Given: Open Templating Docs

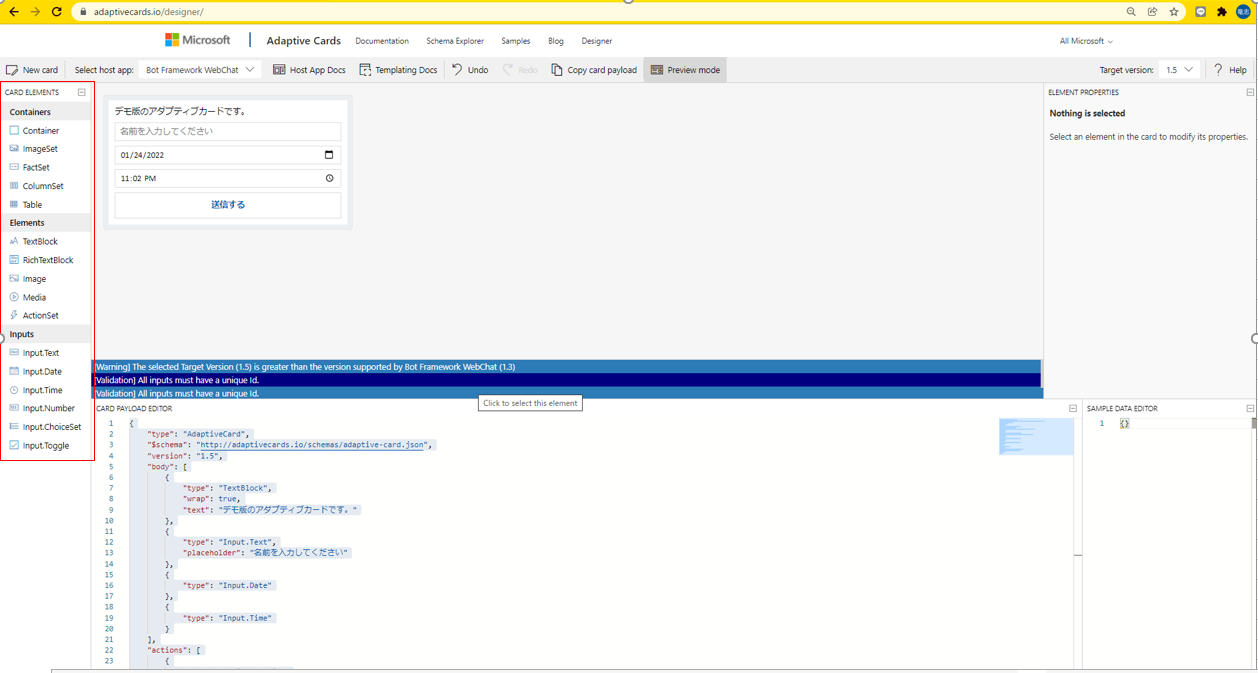Looking at the screenshot, I should click(x=398, y=70).
